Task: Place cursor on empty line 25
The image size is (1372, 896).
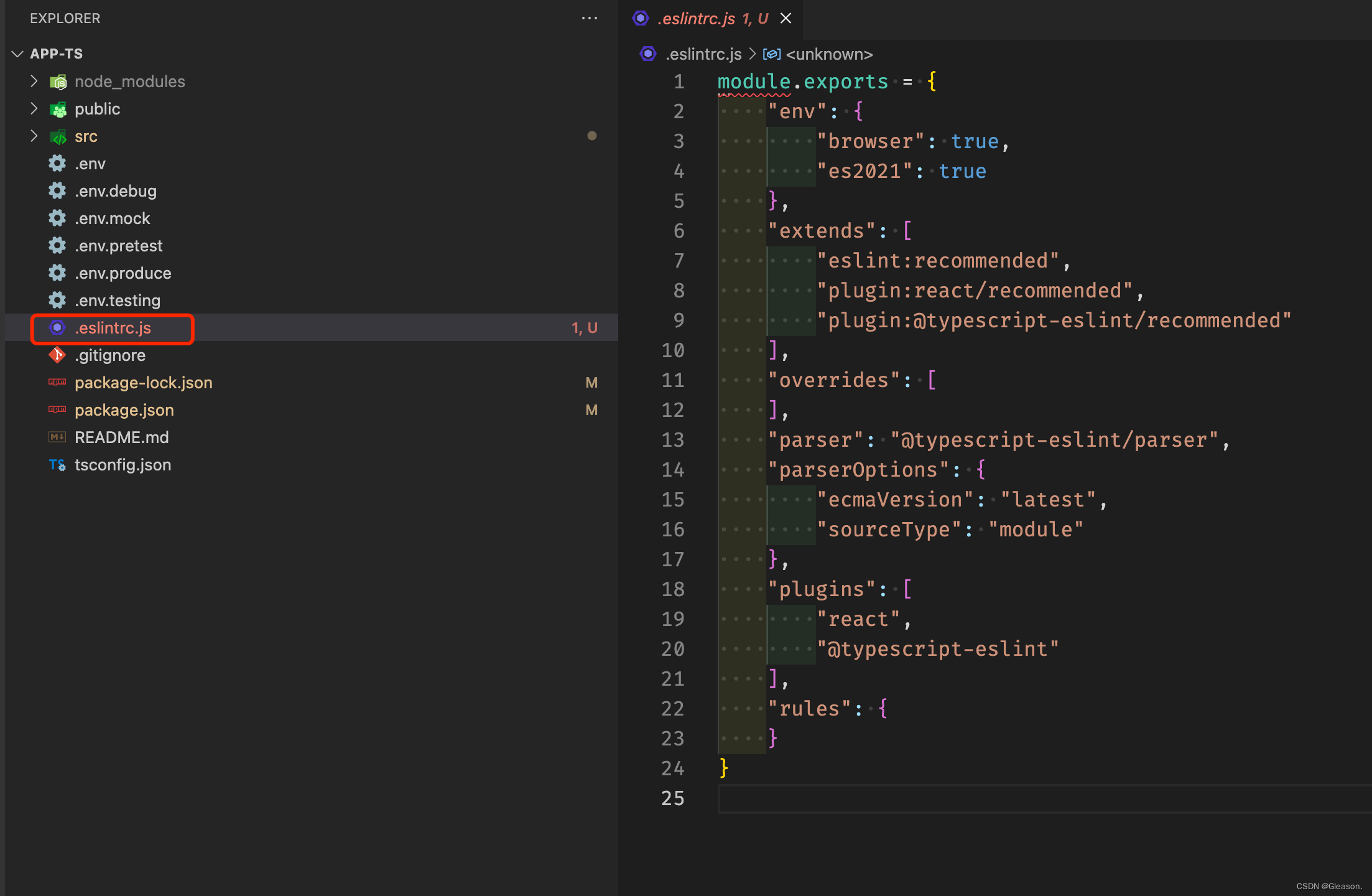Action: pyautogui.click(x=1045, y=798)
